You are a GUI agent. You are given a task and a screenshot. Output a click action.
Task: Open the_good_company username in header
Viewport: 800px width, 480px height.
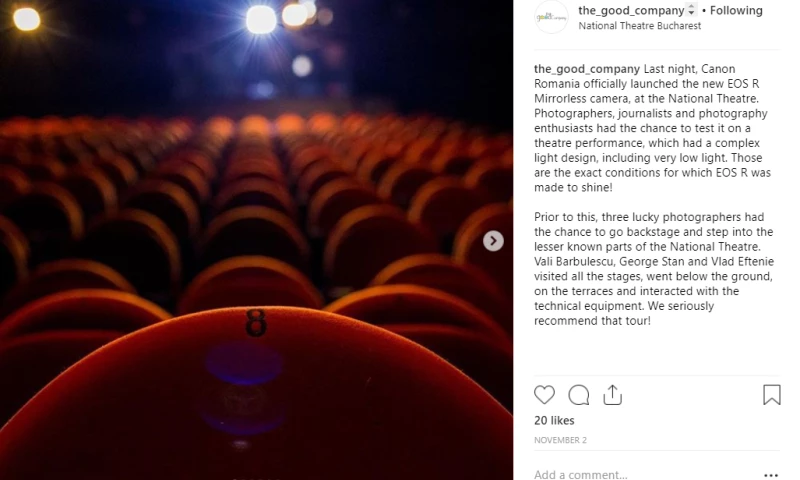pyautogui.click(x=631, y=10)
